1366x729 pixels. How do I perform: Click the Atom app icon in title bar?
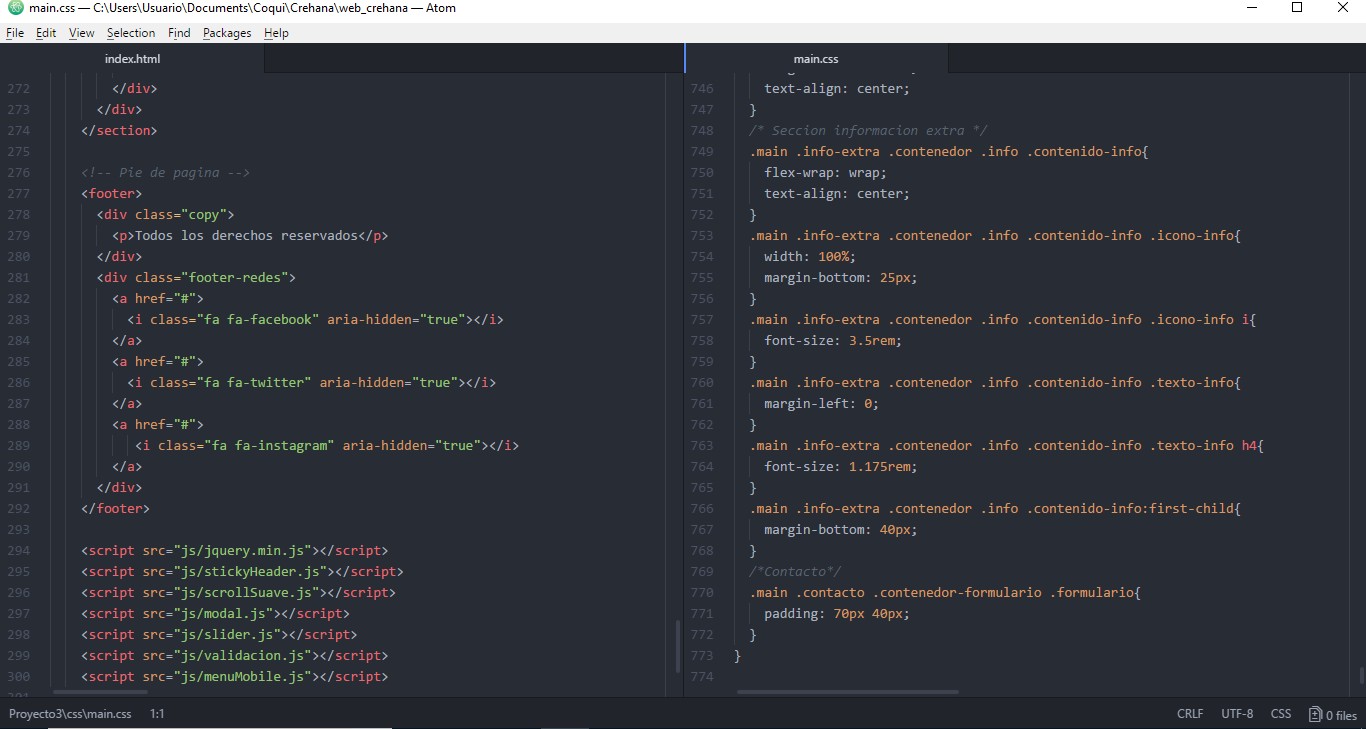click(x=14, y=8)
